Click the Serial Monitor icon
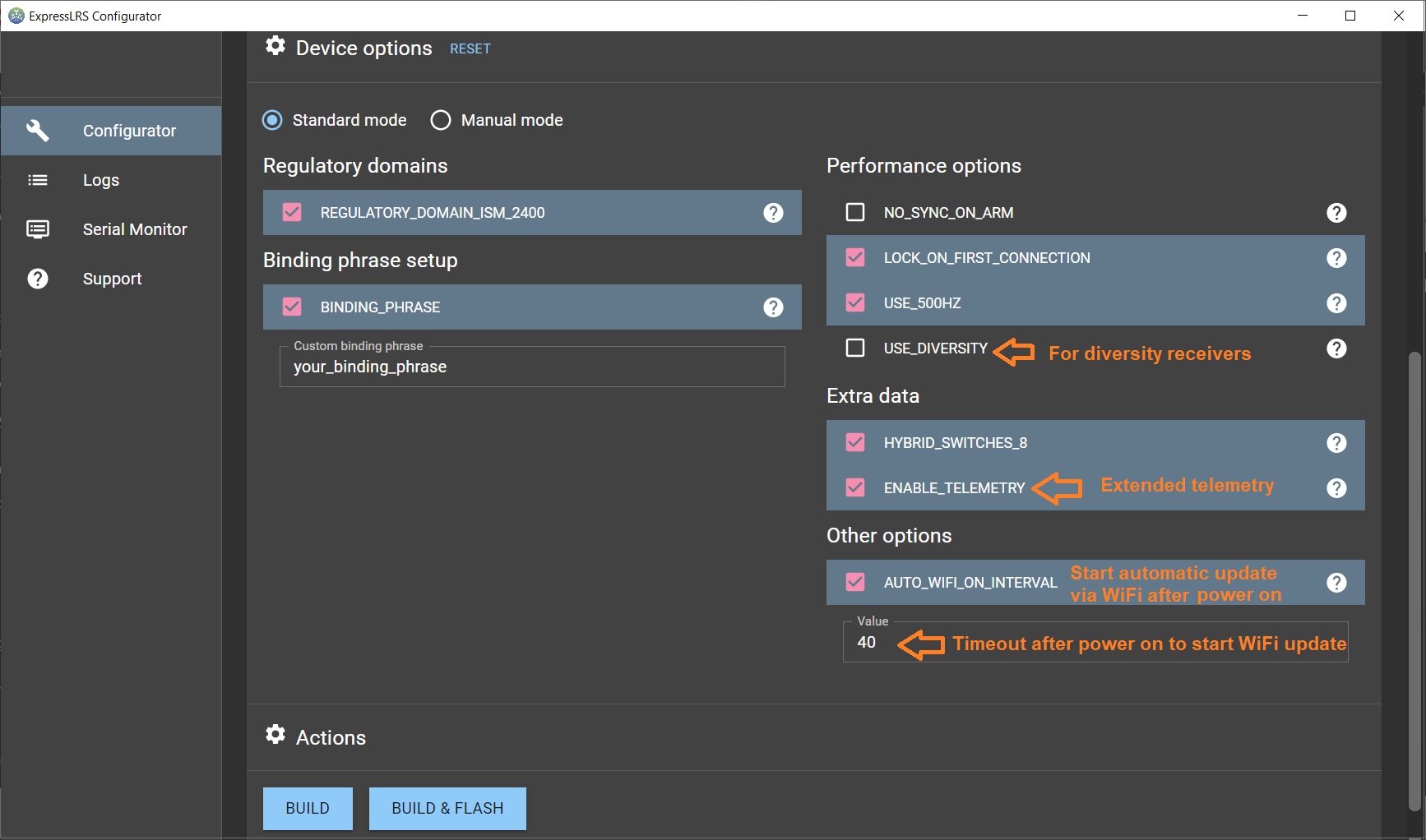Image resolution: width=1426 pixels, height=840 pixels. tap(38, 229)
